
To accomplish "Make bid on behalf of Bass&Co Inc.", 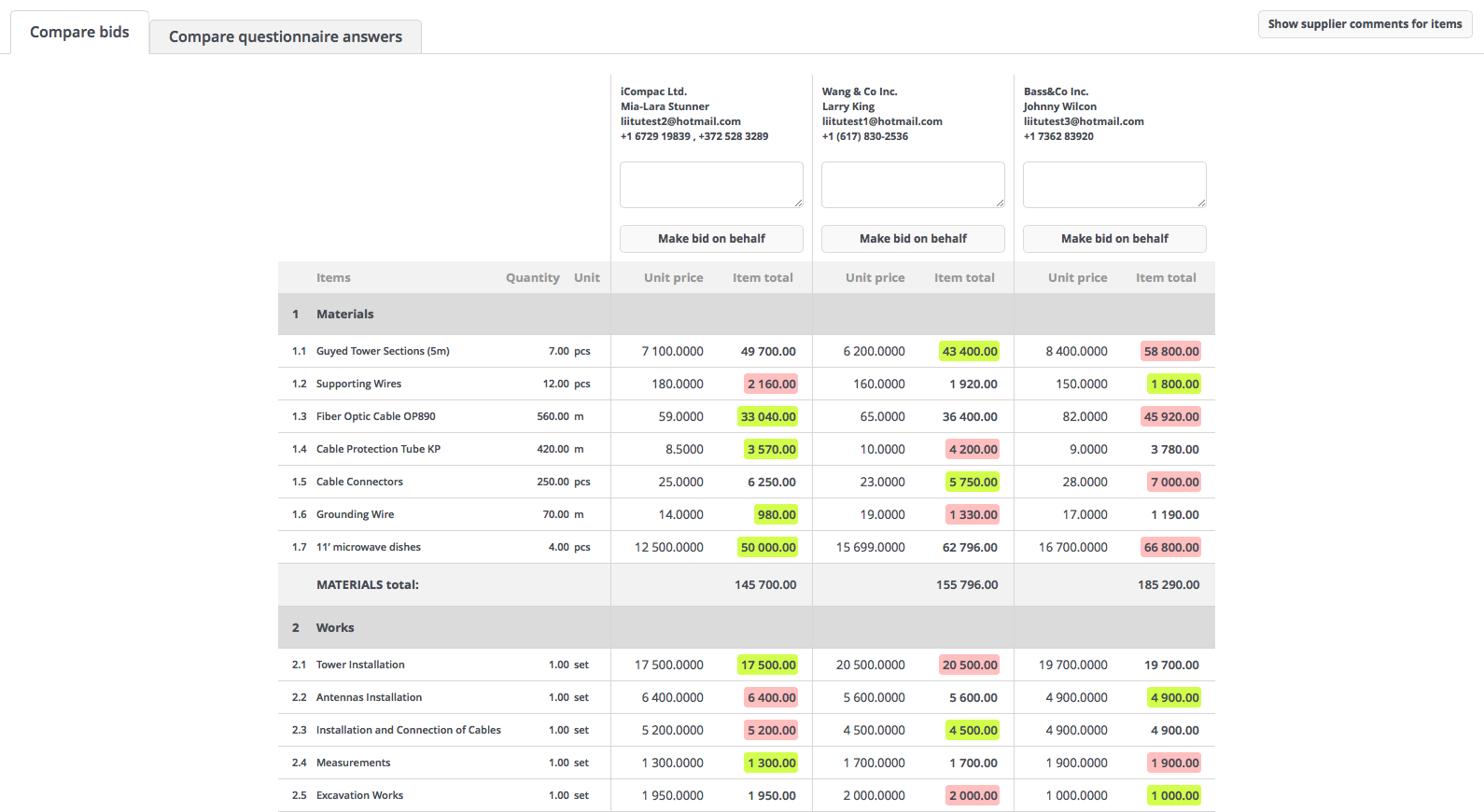I will click(1114, 239).
